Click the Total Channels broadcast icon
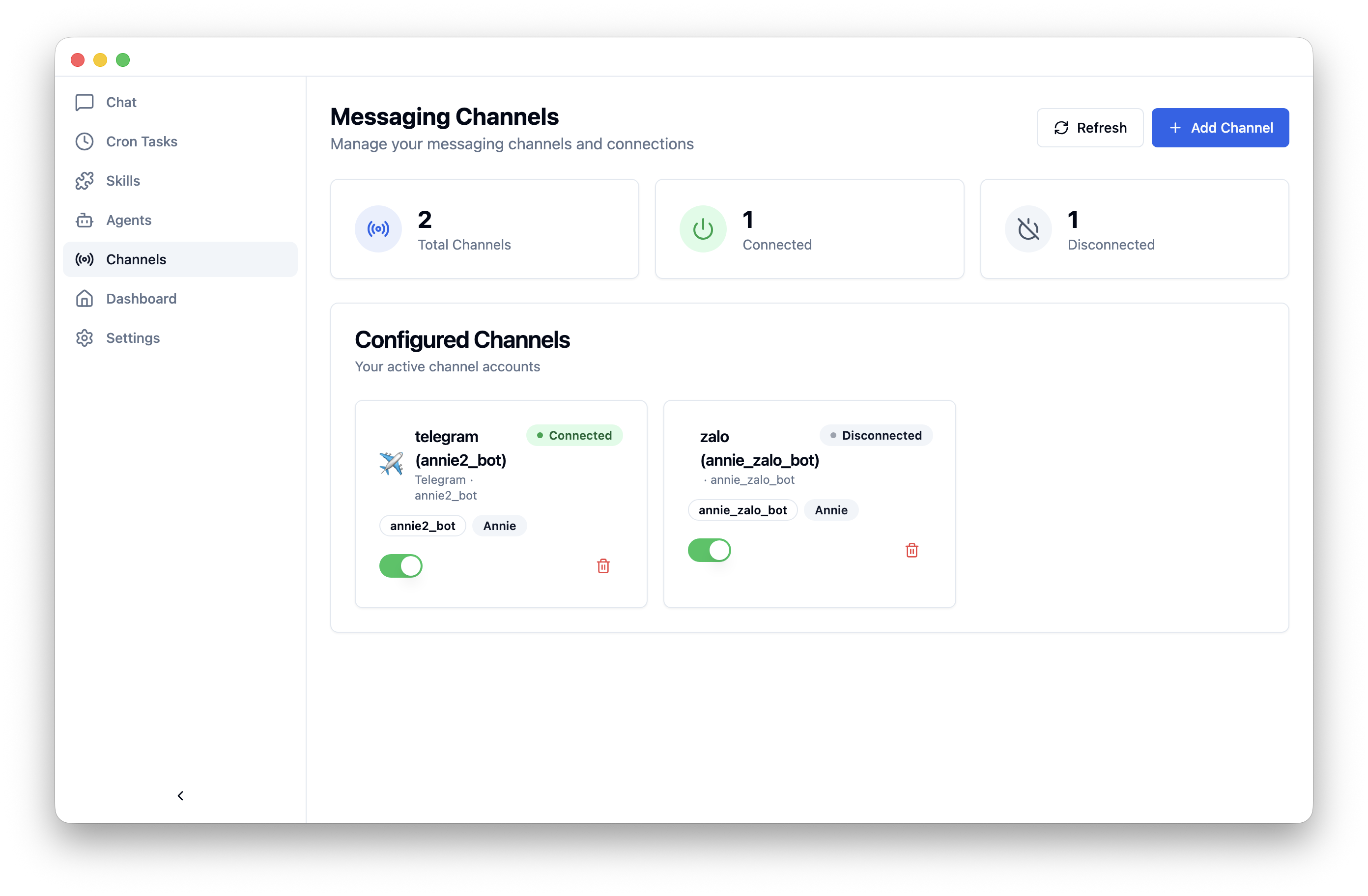 click(x=378, y=229)
